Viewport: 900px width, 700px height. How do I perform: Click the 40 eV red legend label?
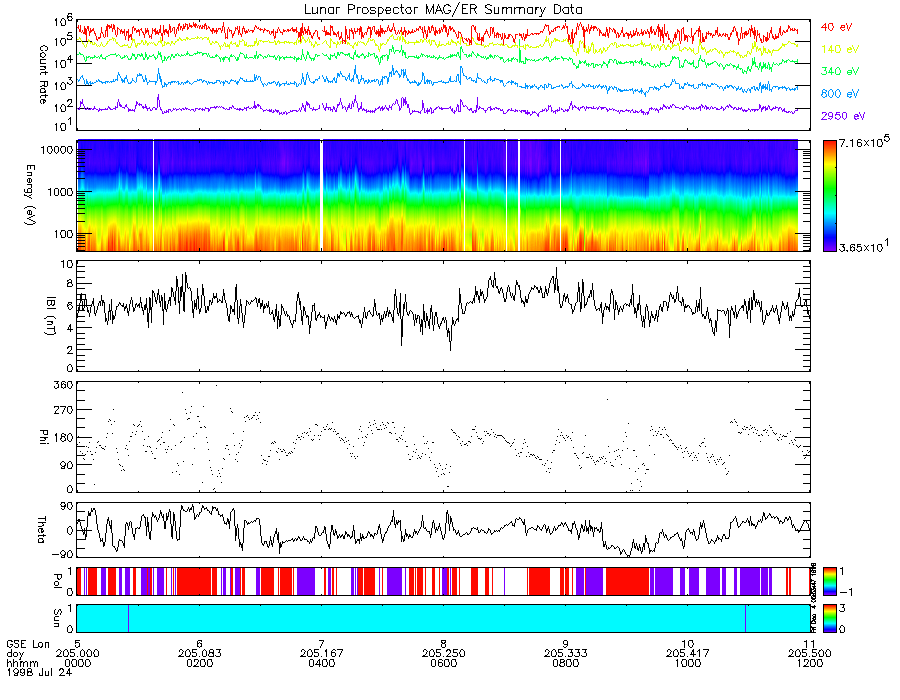(x=836, y=27)
